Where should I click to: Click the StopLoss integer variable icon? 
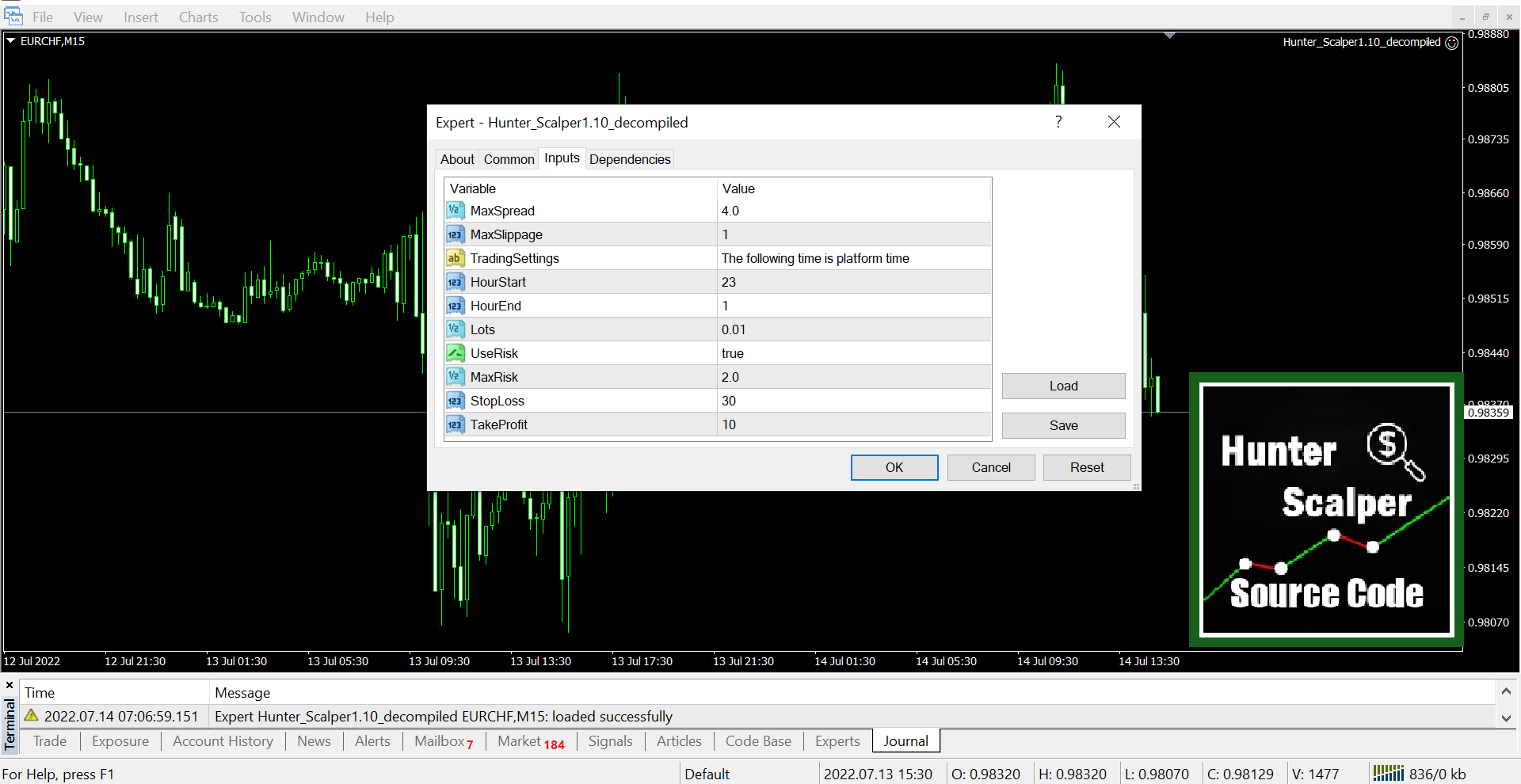(x=455, y=401)
